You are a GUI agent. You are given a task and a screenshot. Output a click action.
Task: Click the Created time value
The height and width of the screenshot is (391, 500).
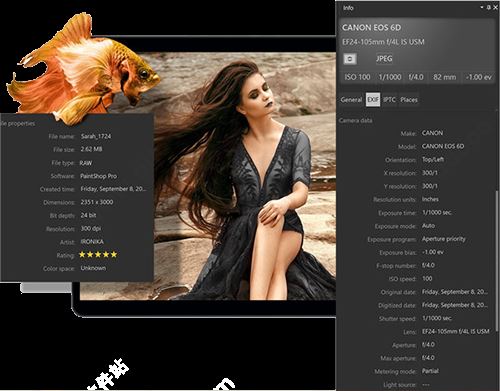(x=113, y=189)
